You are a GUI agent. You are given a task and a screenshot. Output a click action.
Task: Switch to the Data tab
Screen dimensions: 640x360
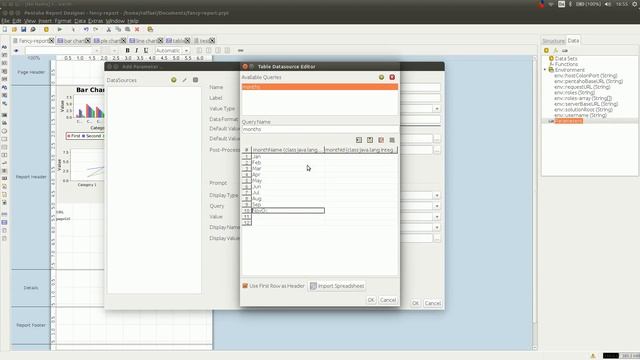click(573, 40)
